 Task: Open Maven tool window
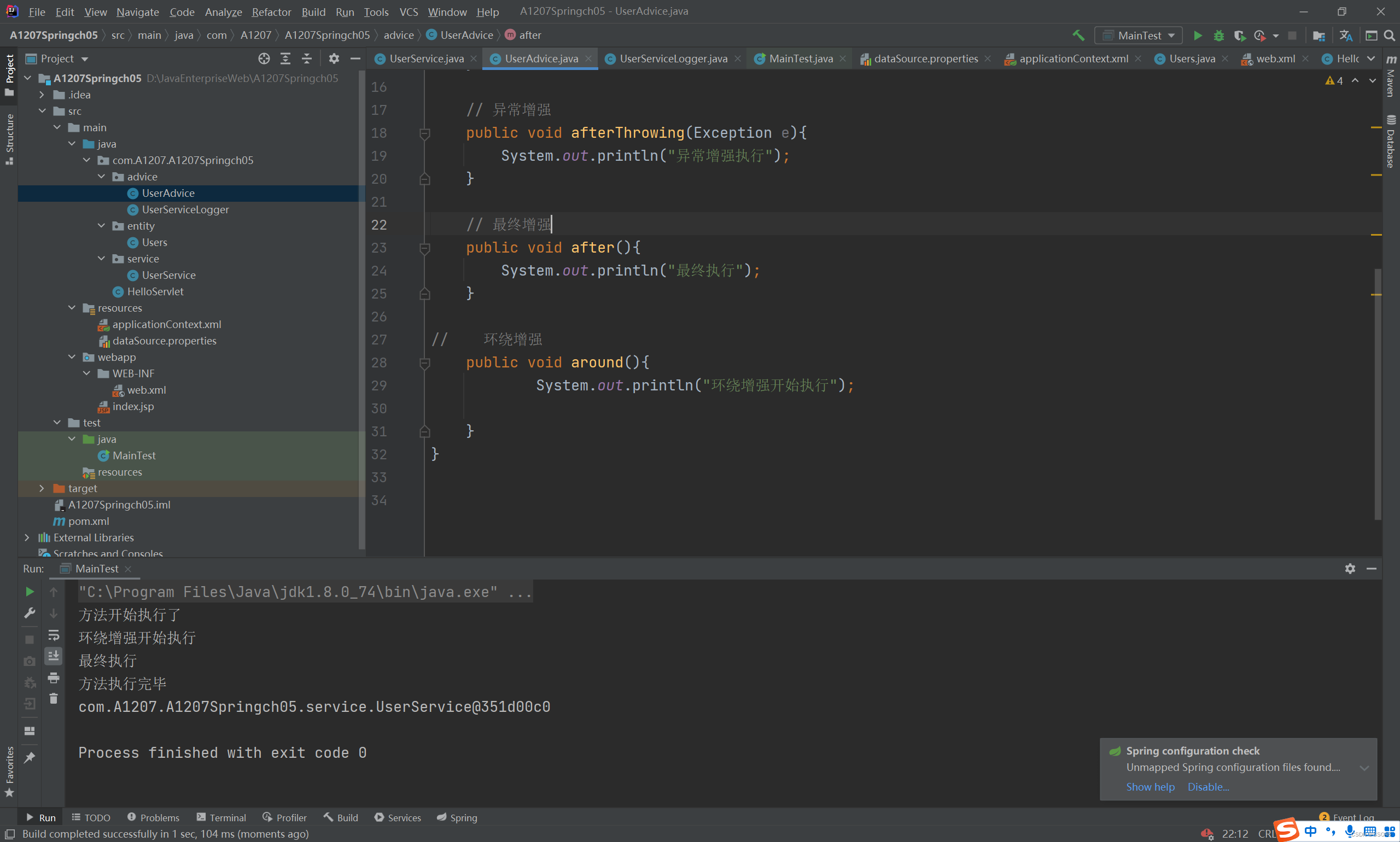click(1391, 75)
